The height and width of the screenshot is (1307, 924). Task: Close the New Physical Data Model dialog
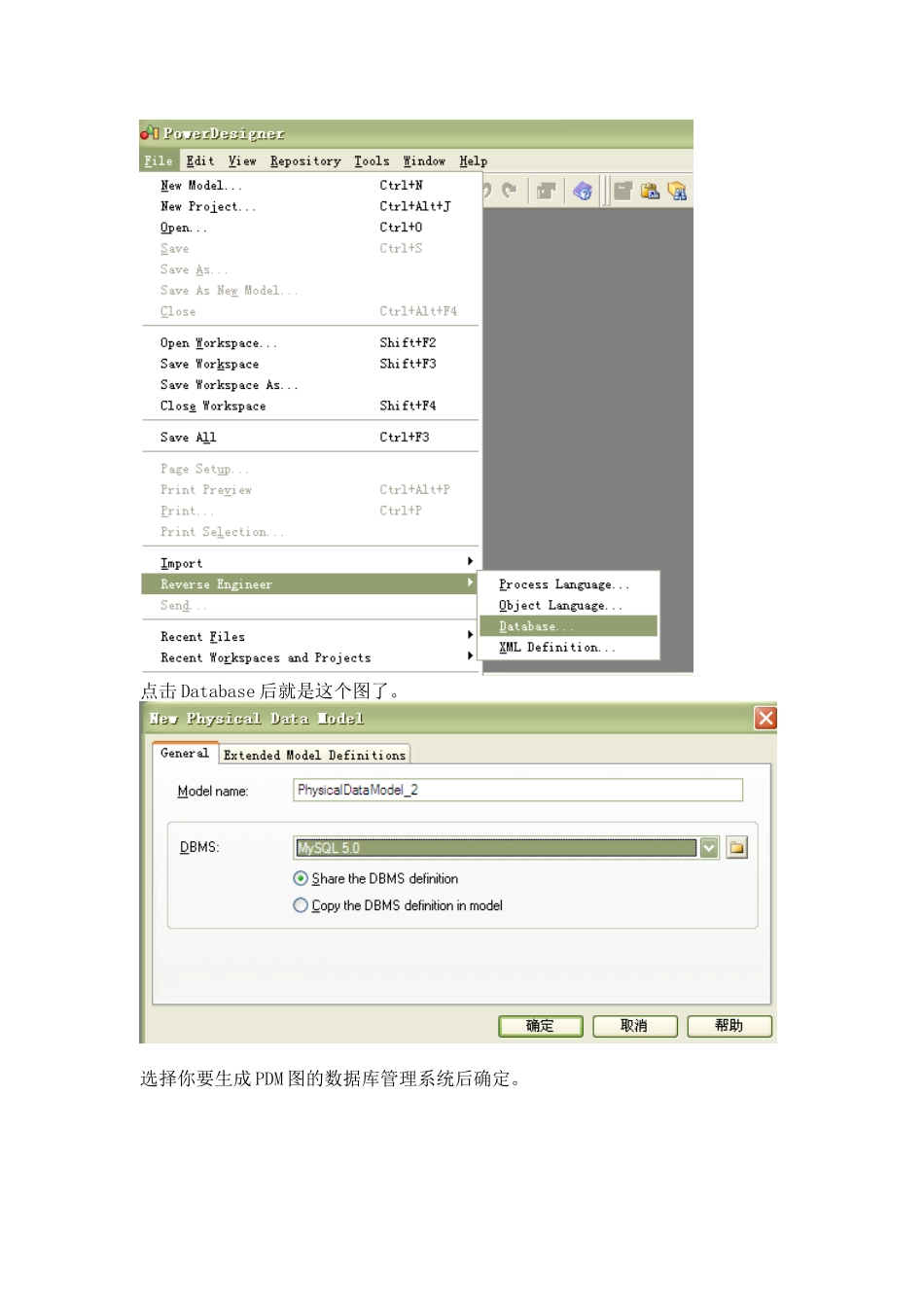pos(765,718)
